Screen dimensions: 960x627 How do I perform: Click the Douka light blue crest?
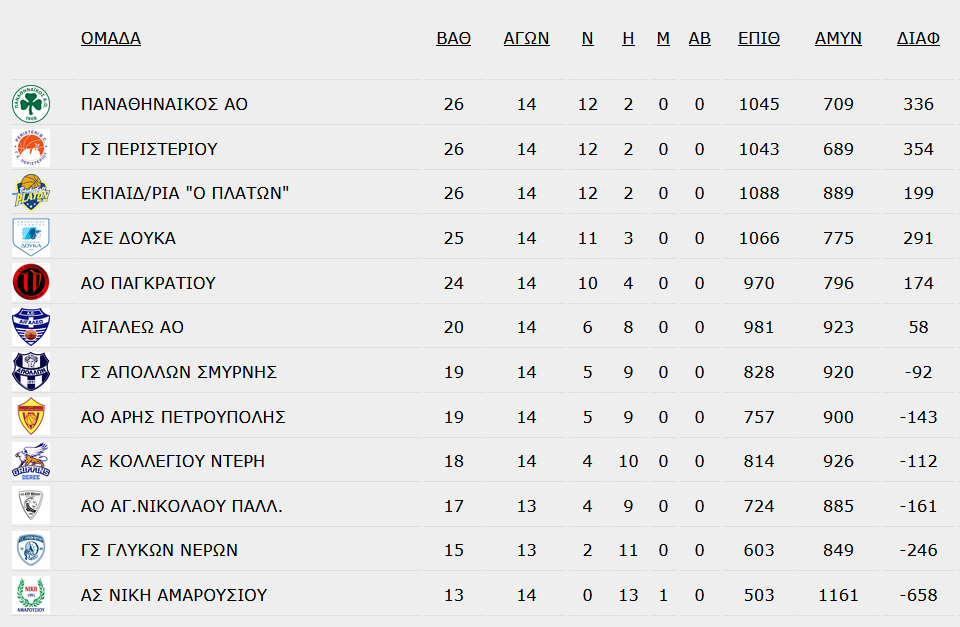coord(31,238)
